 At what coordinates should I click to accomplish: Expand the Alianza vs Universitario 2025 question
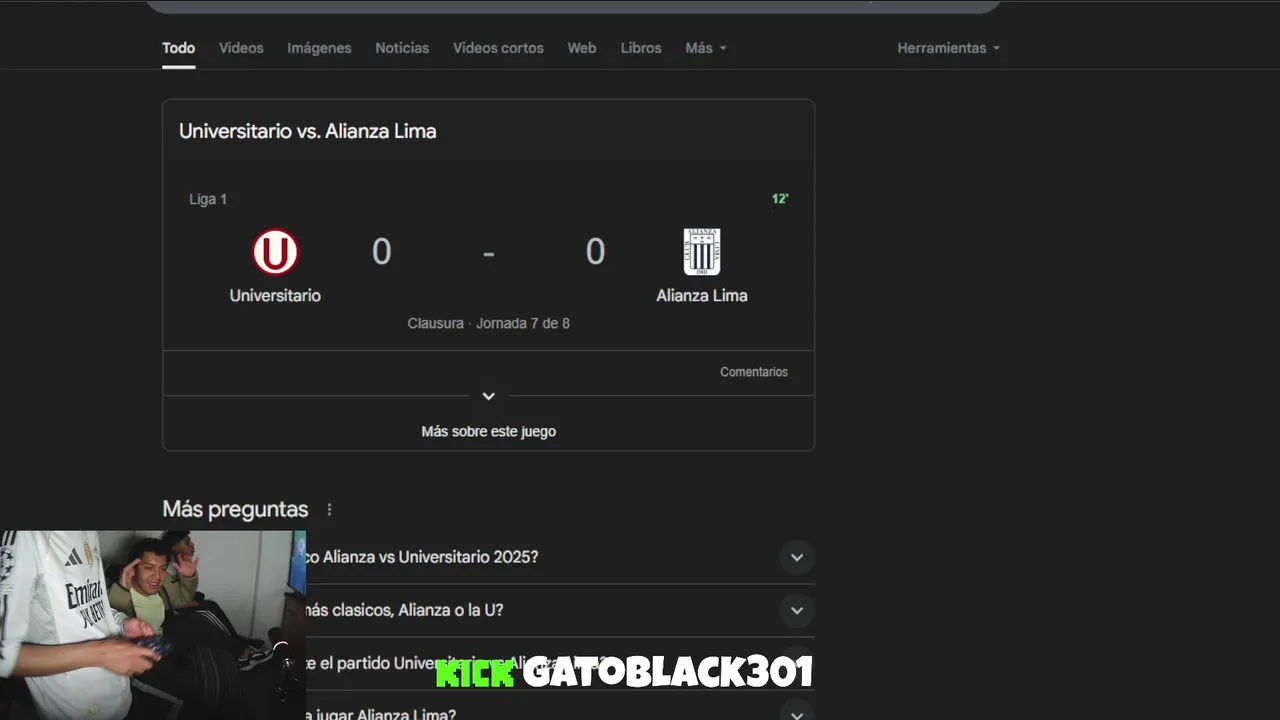[797, 558]
